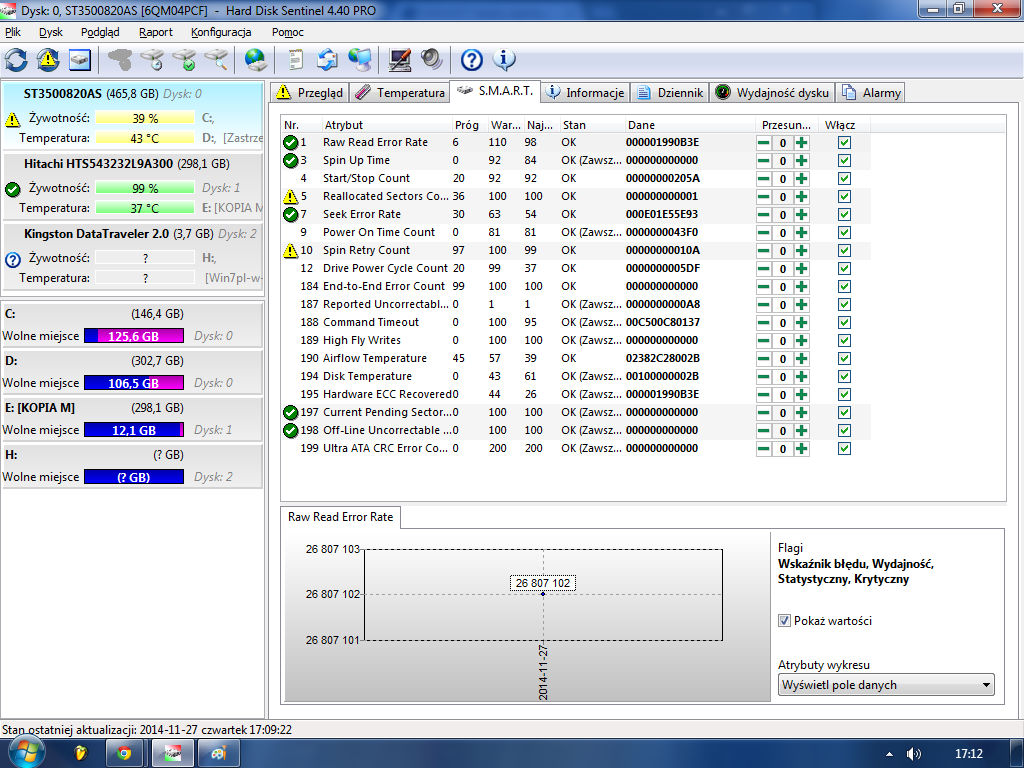Uncheck enable checkbox for Start/Stop Count
The width and height of the screenshot is (1024, 768).
844,178
